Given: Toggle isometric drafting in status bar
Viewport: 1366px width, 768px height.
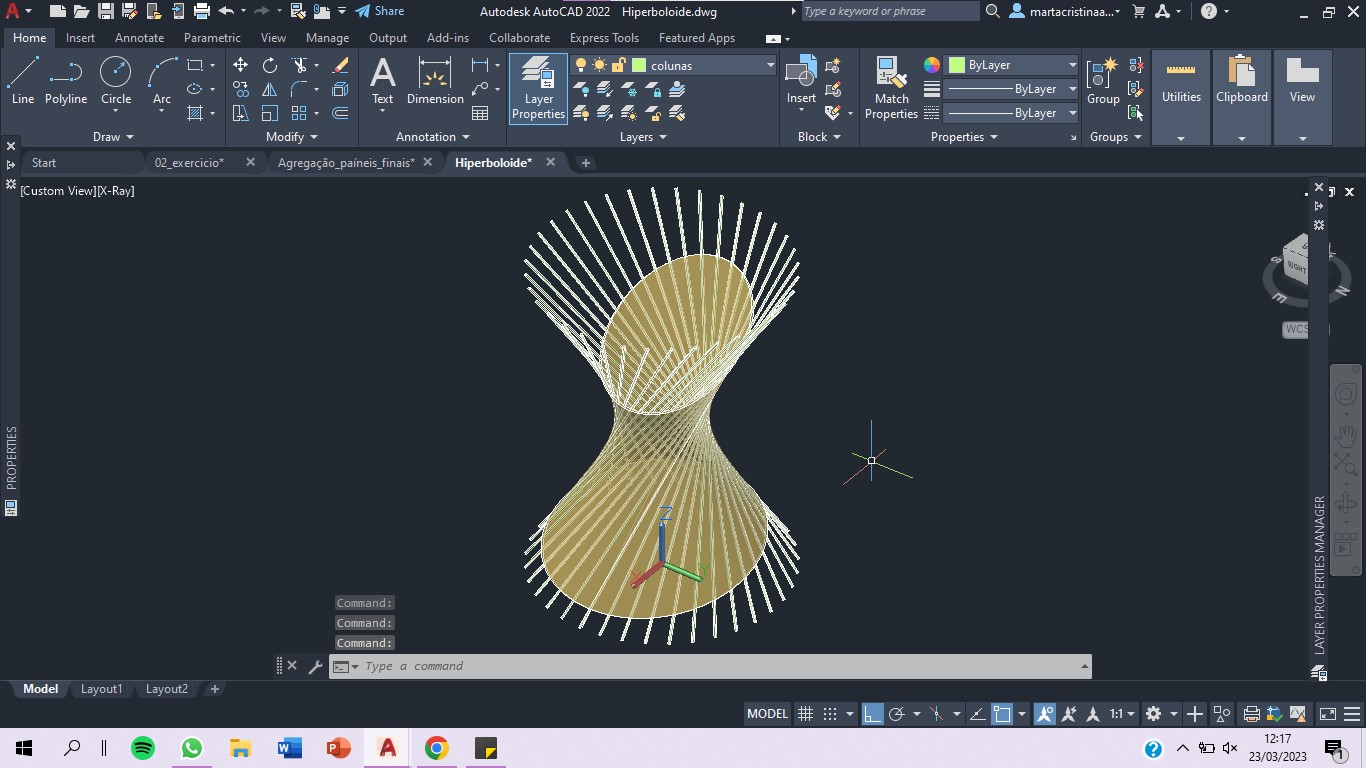Looking at the screenshot, I should 937,714.
